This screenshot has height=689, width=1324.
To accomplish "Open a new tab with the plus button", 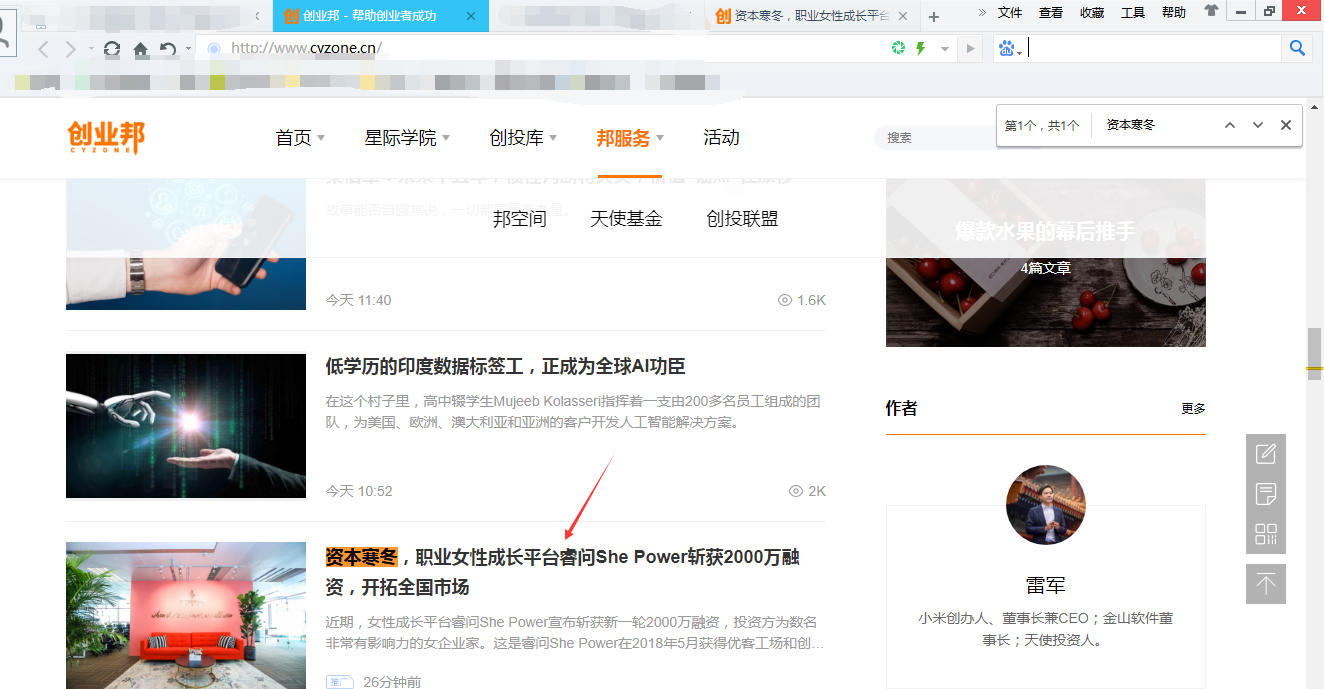I will 934,17.
